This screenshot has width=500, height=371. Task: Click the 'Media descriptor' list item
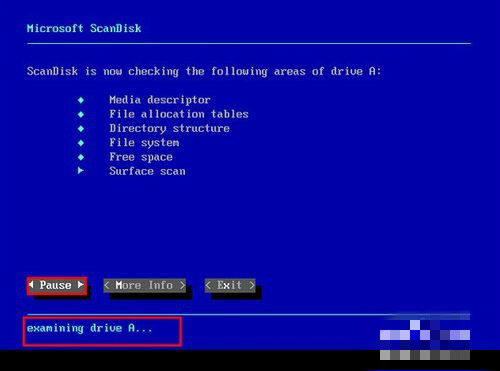tap(160, 100)
